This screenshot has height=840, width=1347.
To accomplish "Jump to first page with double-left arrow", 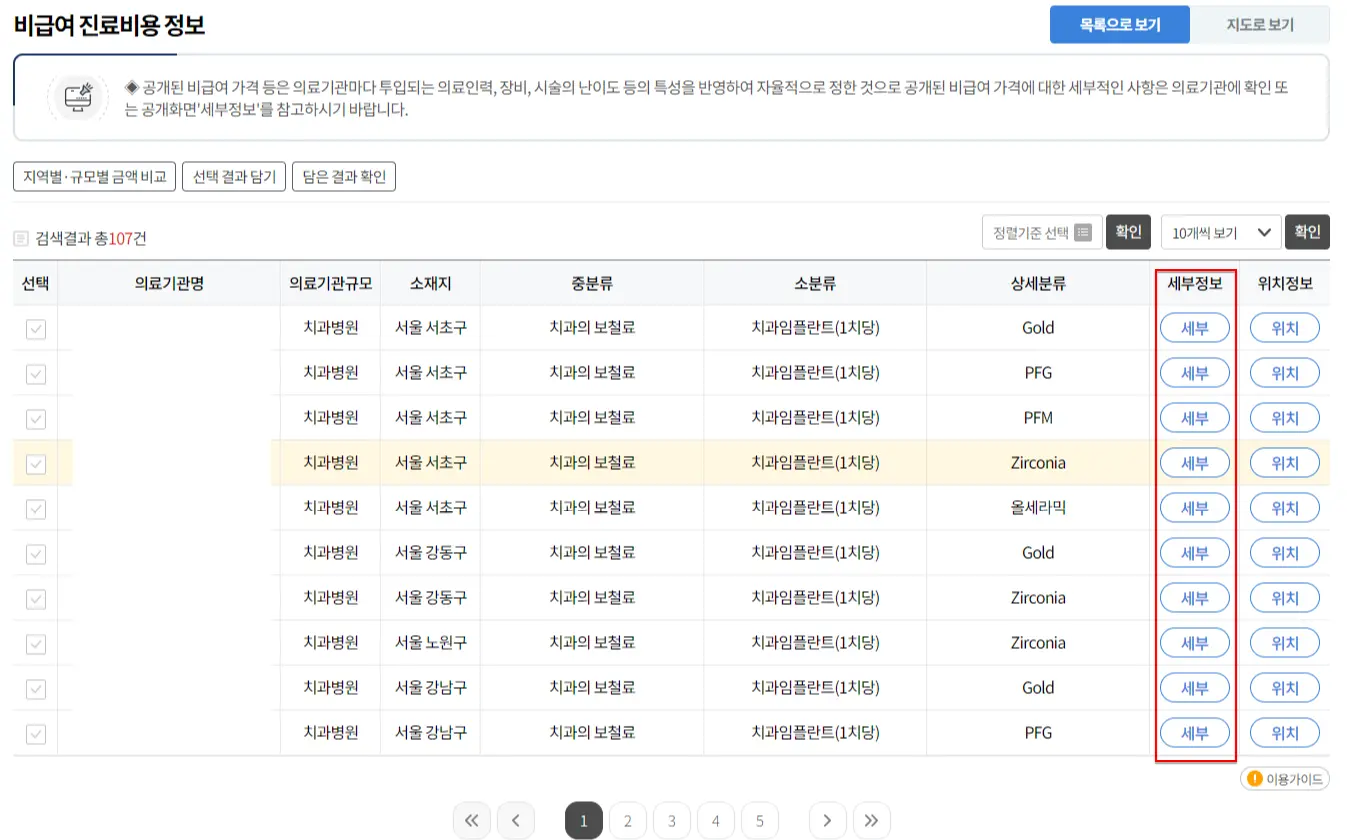I will (x=471, y=820).
